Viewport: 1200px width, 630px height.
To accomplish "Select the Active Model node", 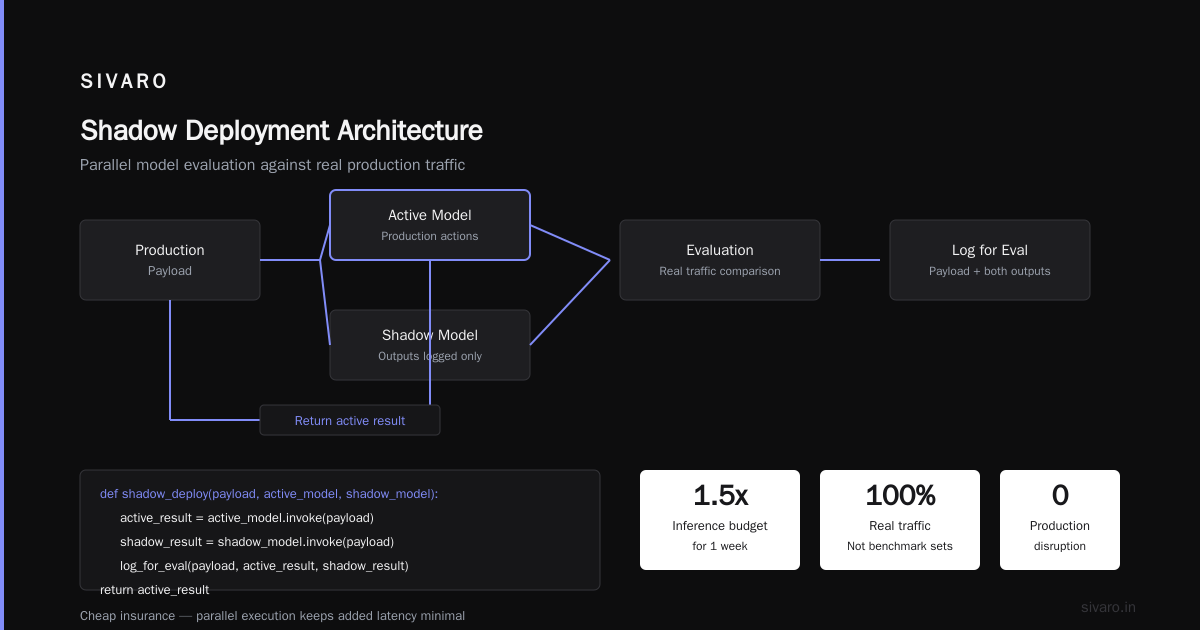I will point(430,225).
